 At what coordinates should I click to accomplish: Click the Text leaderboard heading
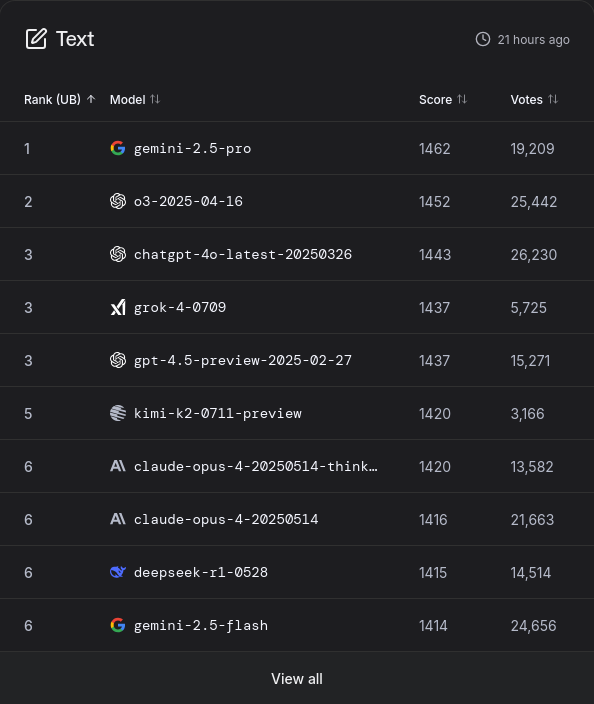point(75,39)
